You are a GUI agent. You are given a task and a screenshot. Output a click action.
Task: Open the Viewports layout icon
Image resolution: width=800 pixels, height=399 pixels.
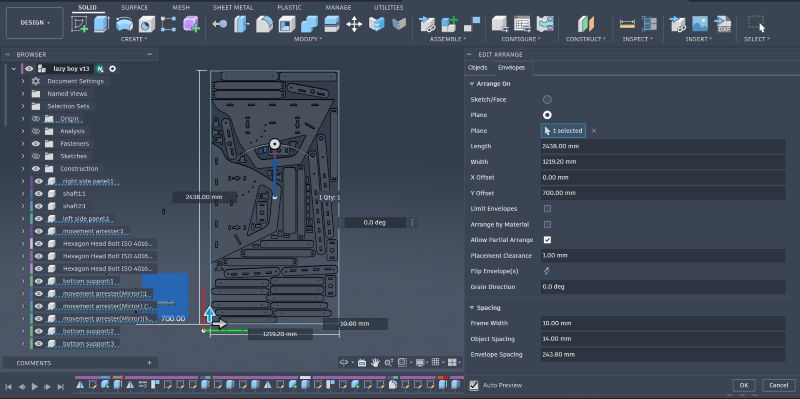[452, 362]
